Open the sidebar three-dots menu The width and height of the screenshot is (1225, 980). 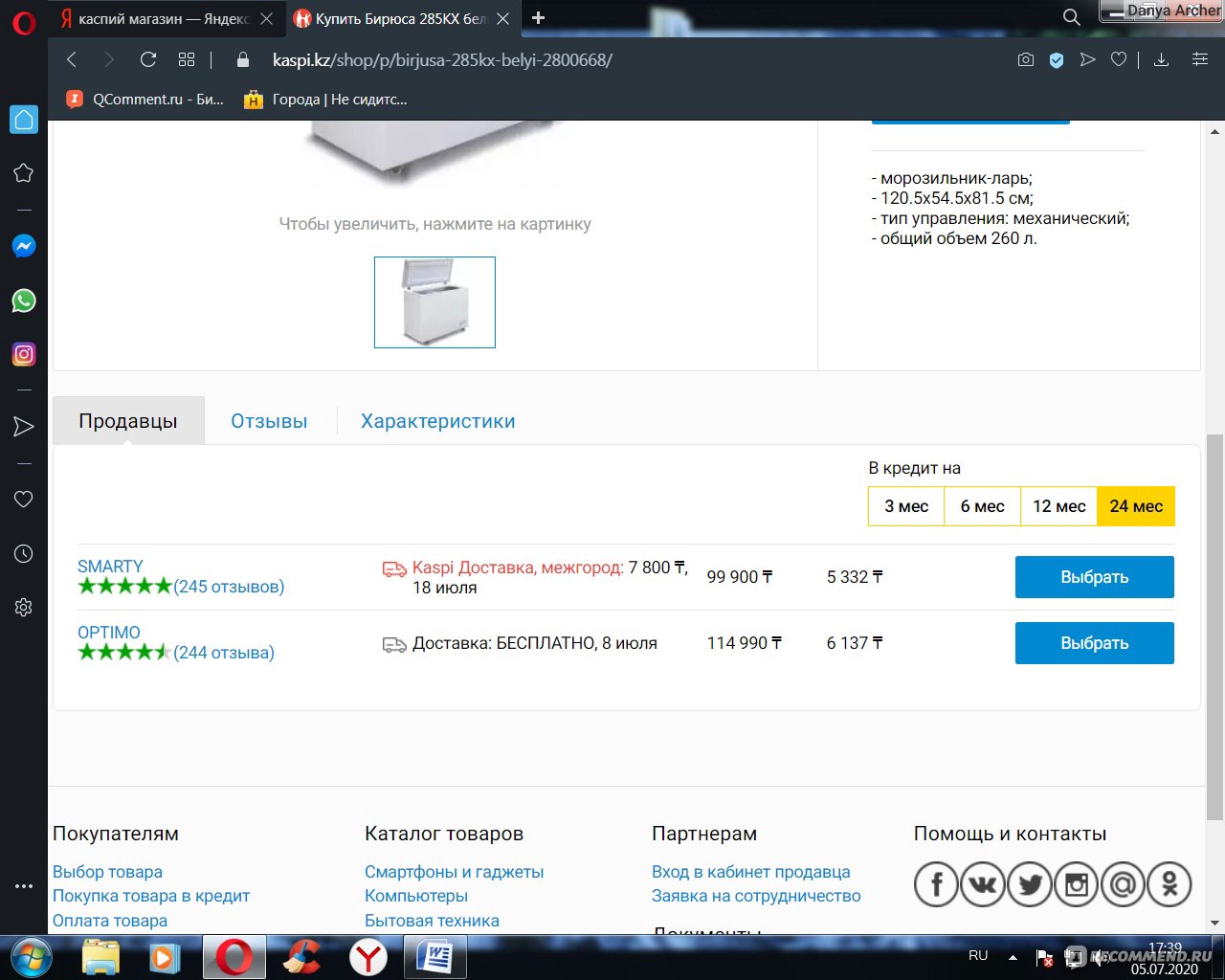pyautogui.click(x=24, y=886)
